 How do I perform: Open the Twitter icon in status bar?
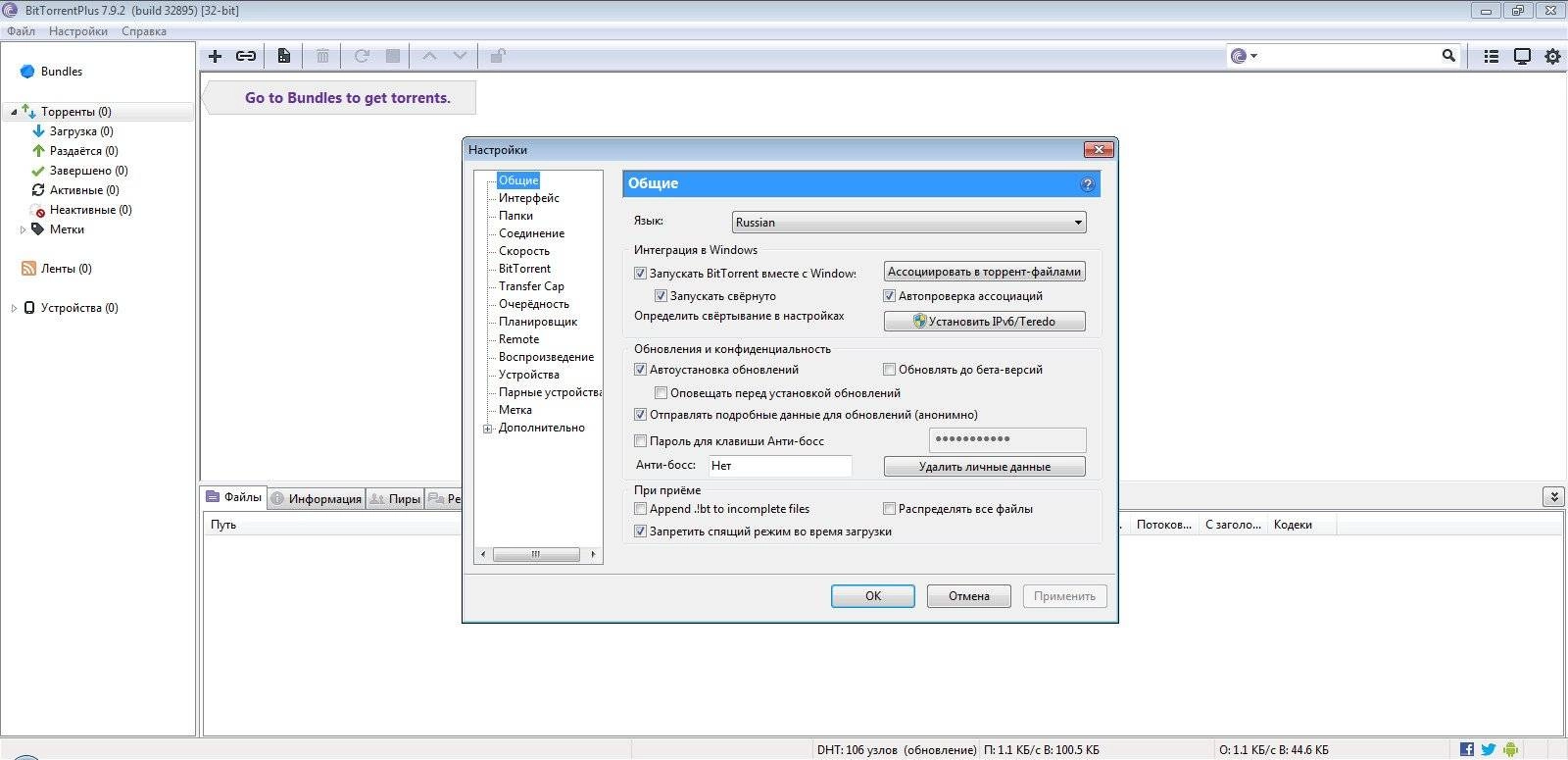click(x=1489, y=749)
